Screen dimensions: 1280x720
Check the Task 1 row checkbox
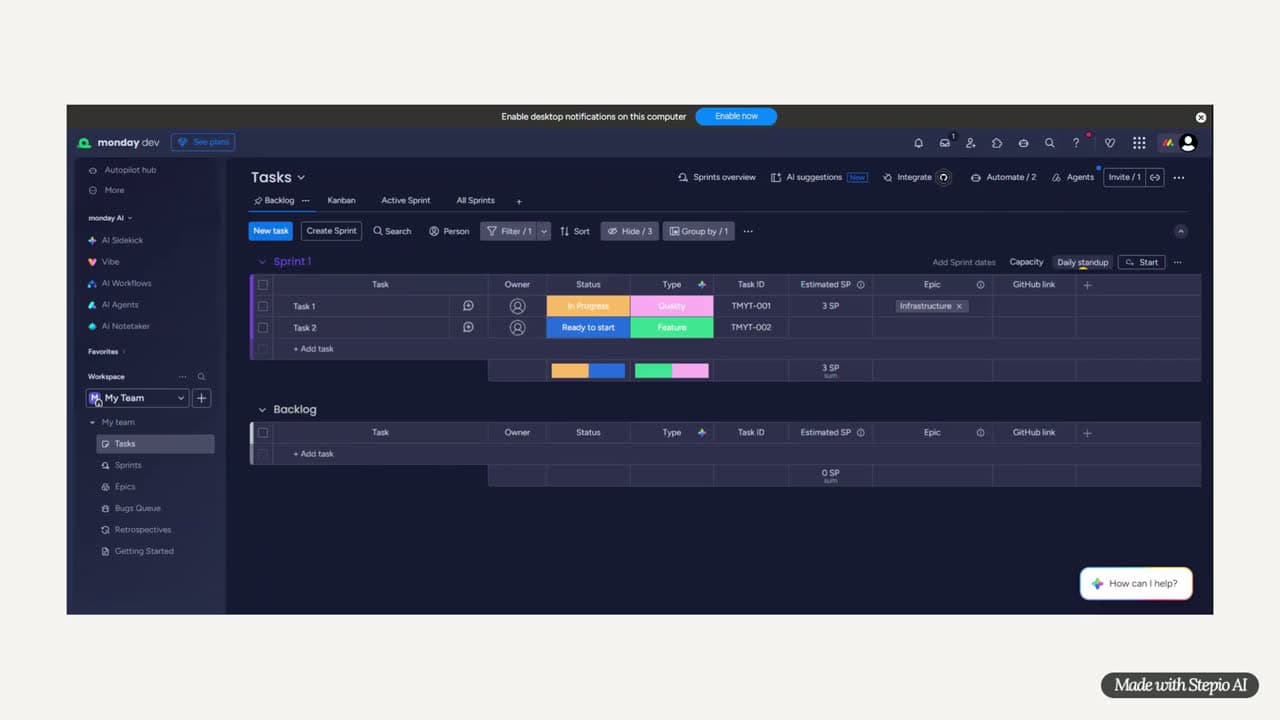(263, 306)
